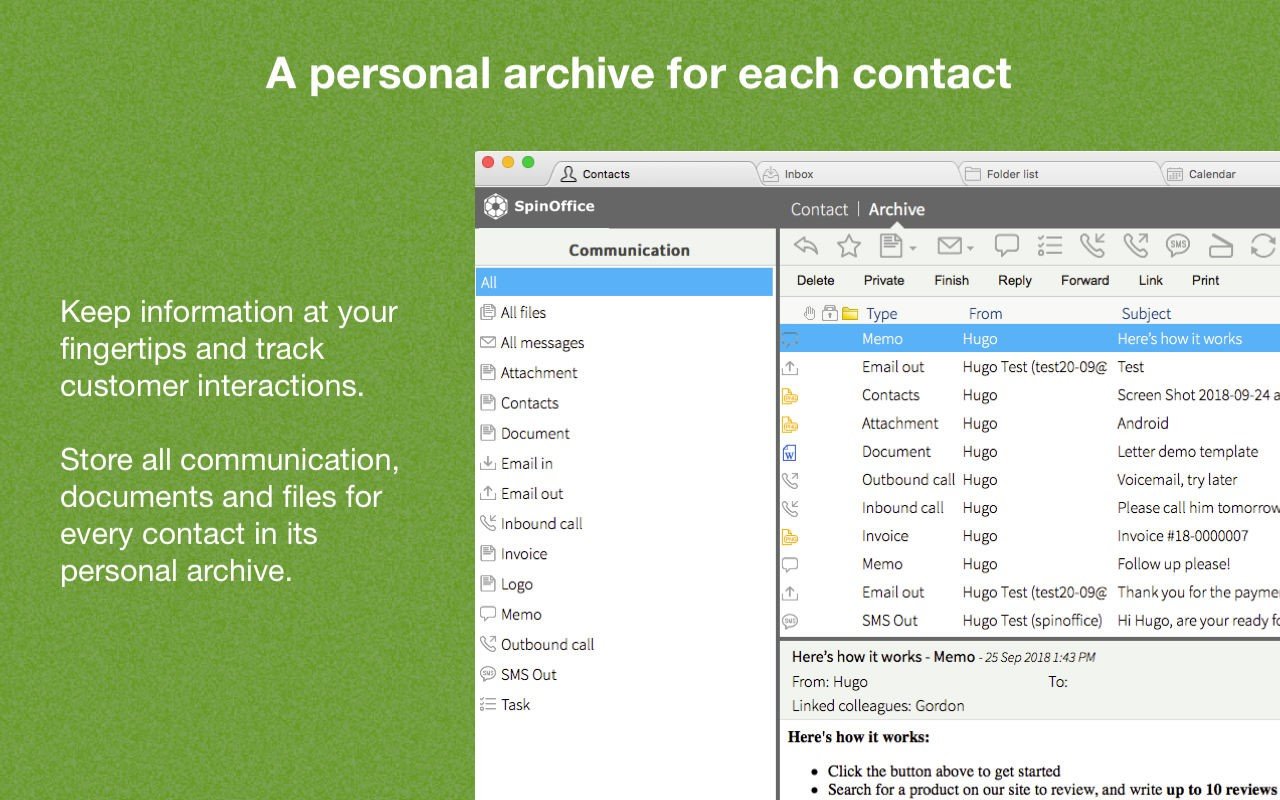The image size is (1280, 800).
Task: Select All messages filter
Action: (624, 342)
